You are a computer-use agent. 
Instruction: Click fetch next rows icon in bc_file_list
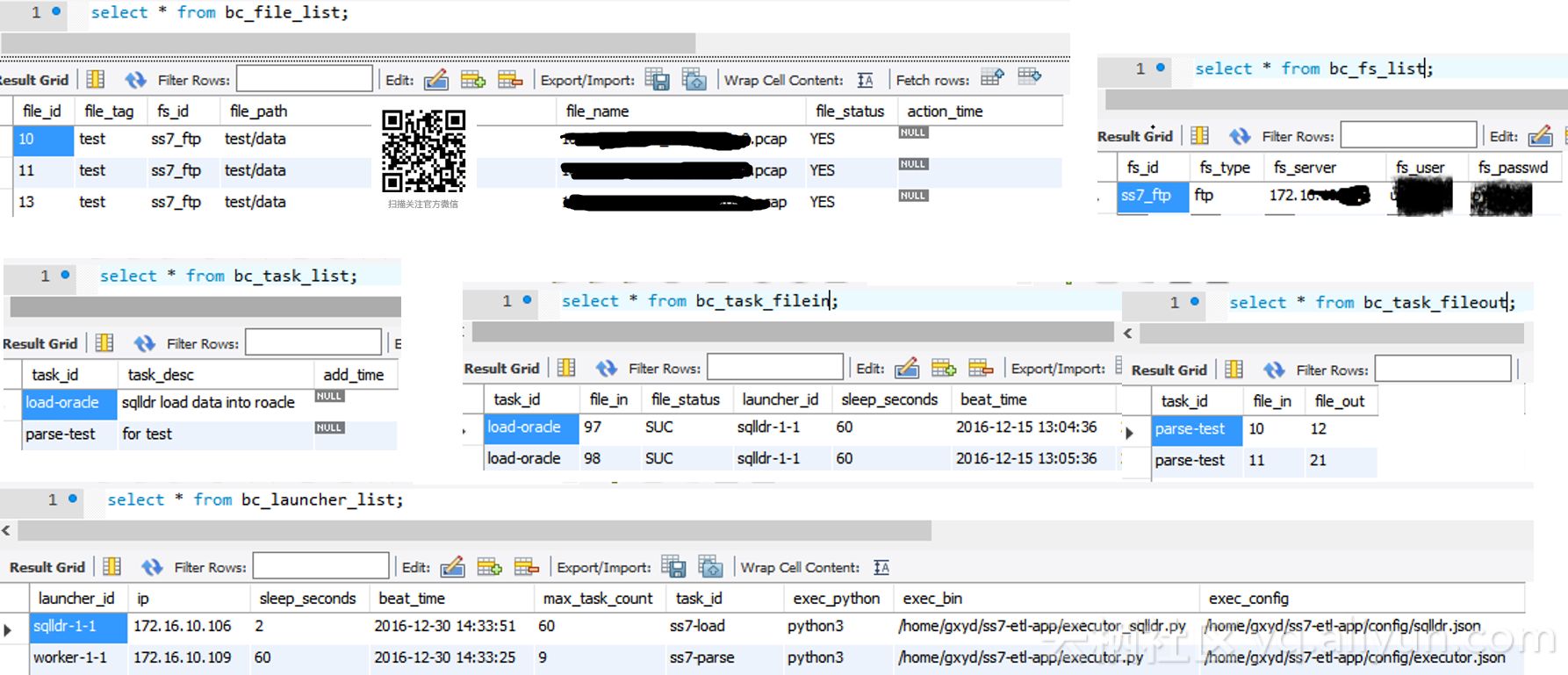pyautogui.click(x=992, y=77)
